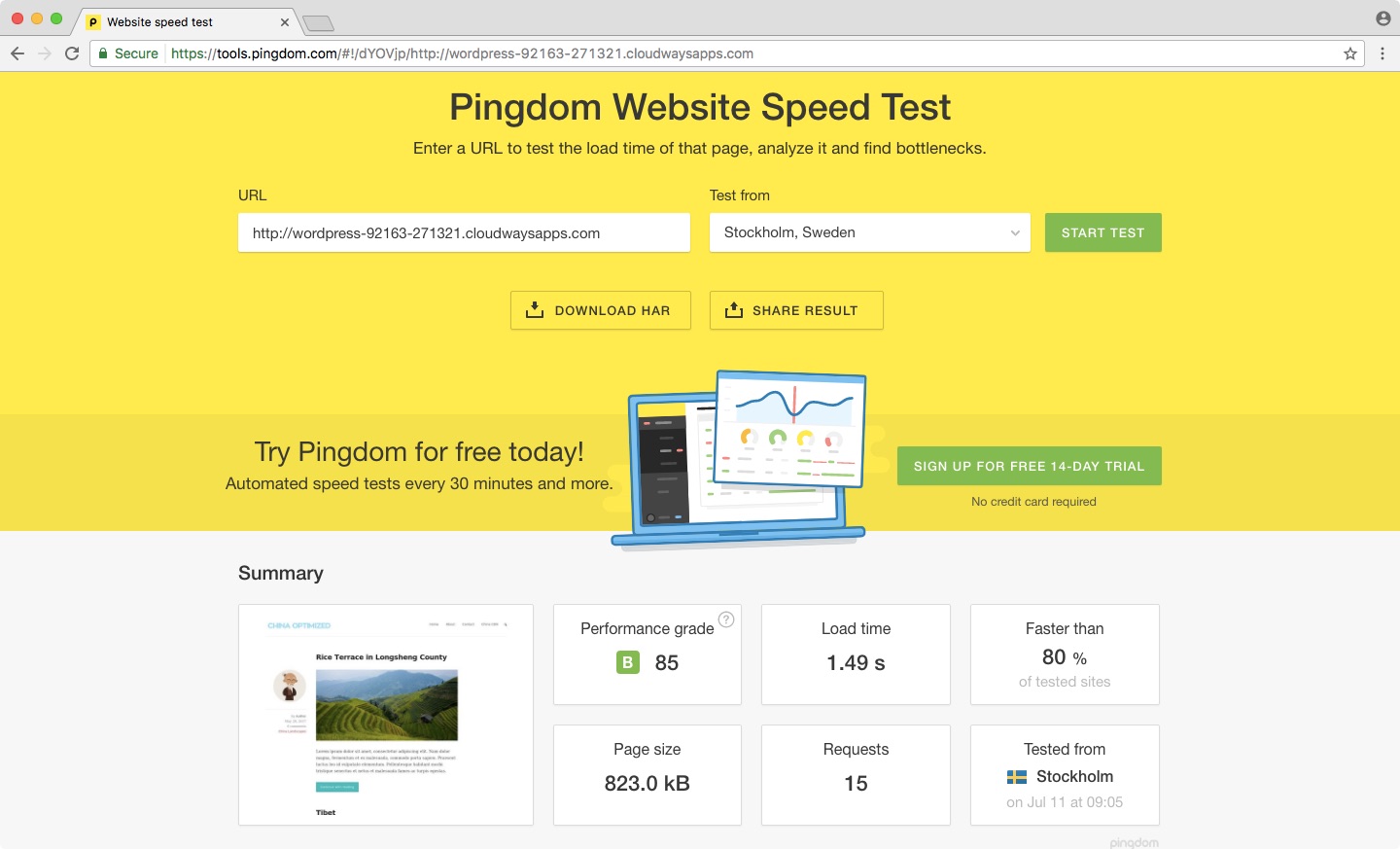Viewport: 1400px width, 849px height.
Task: Open a new browser tab
Action: pos(318,23)
